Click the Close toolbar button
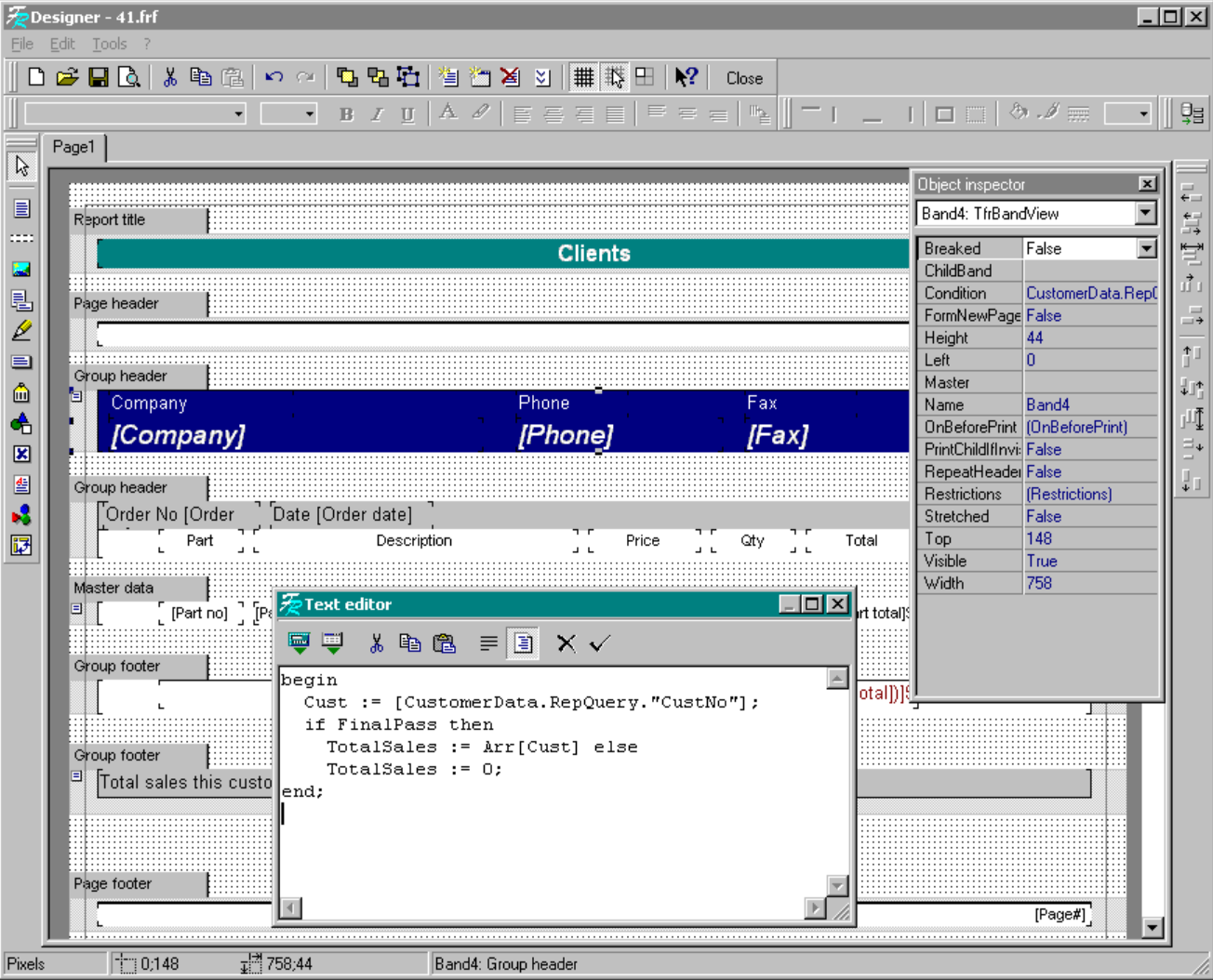 coord(744,79)
